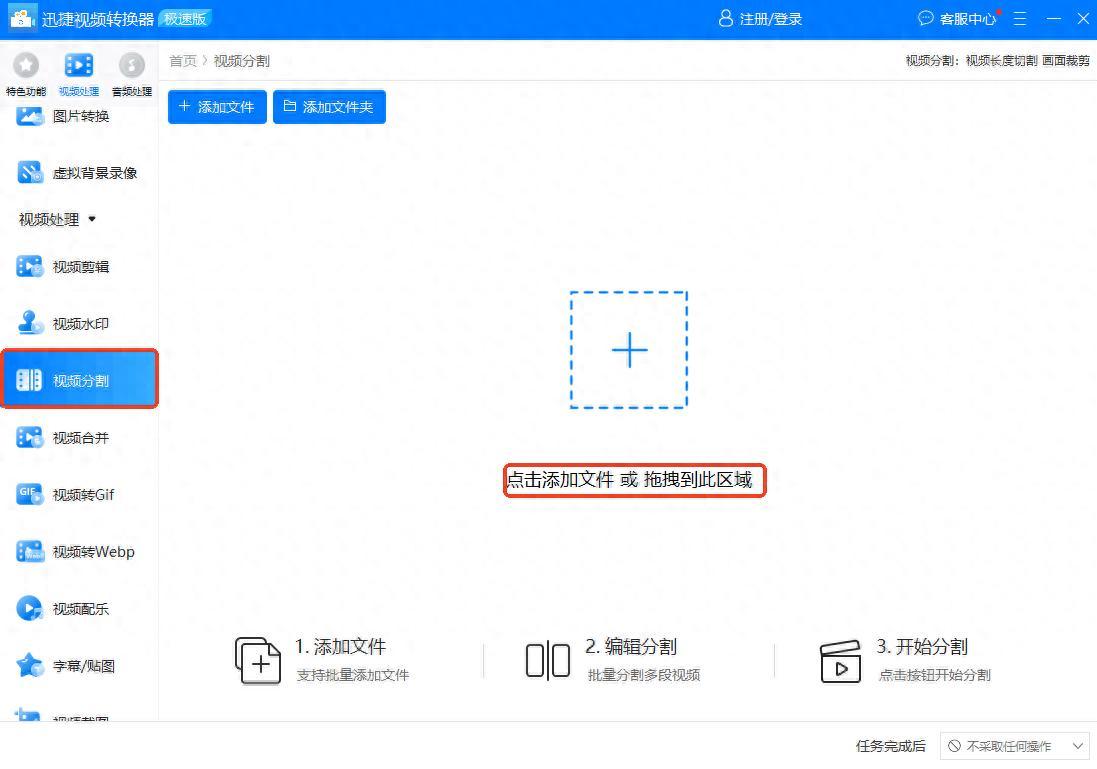This screenshot has width=1097, height=769.
Task: Switch to the 音频处理 tab
Action: pyautogui.click(x=131, y=74)
